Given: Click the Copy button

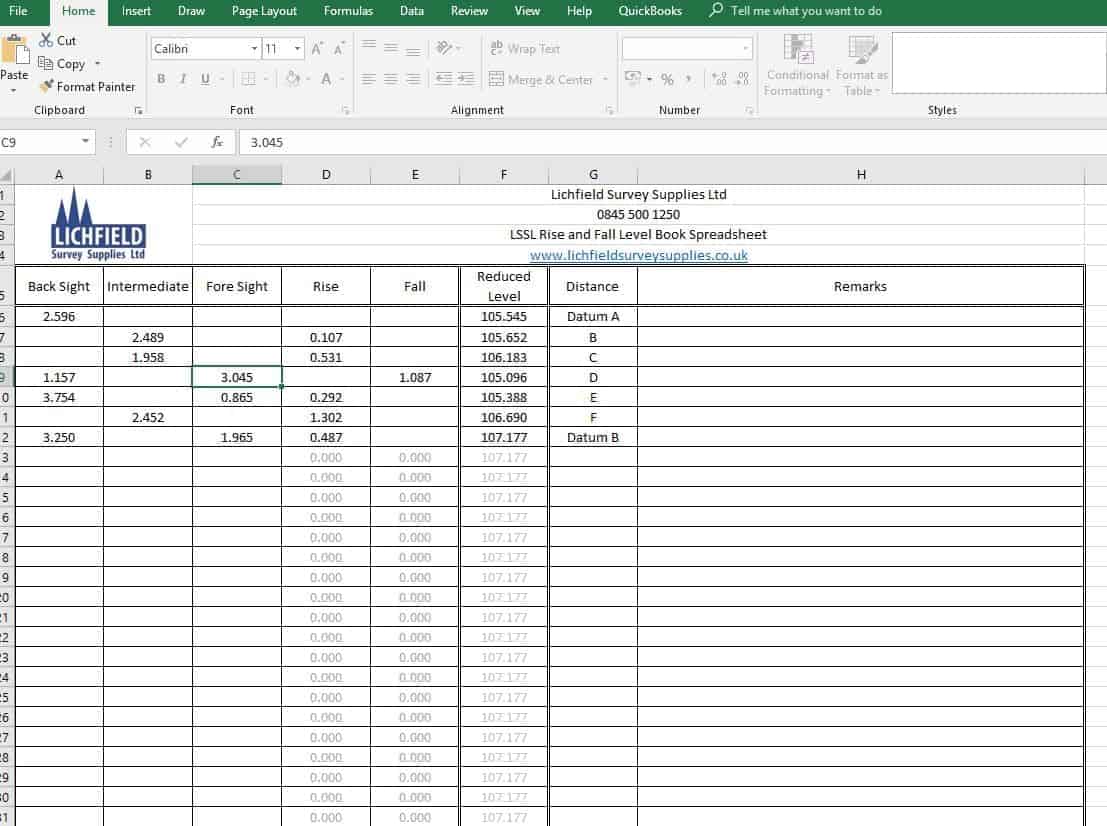Looking at the screenshot, I should point(61,64).
